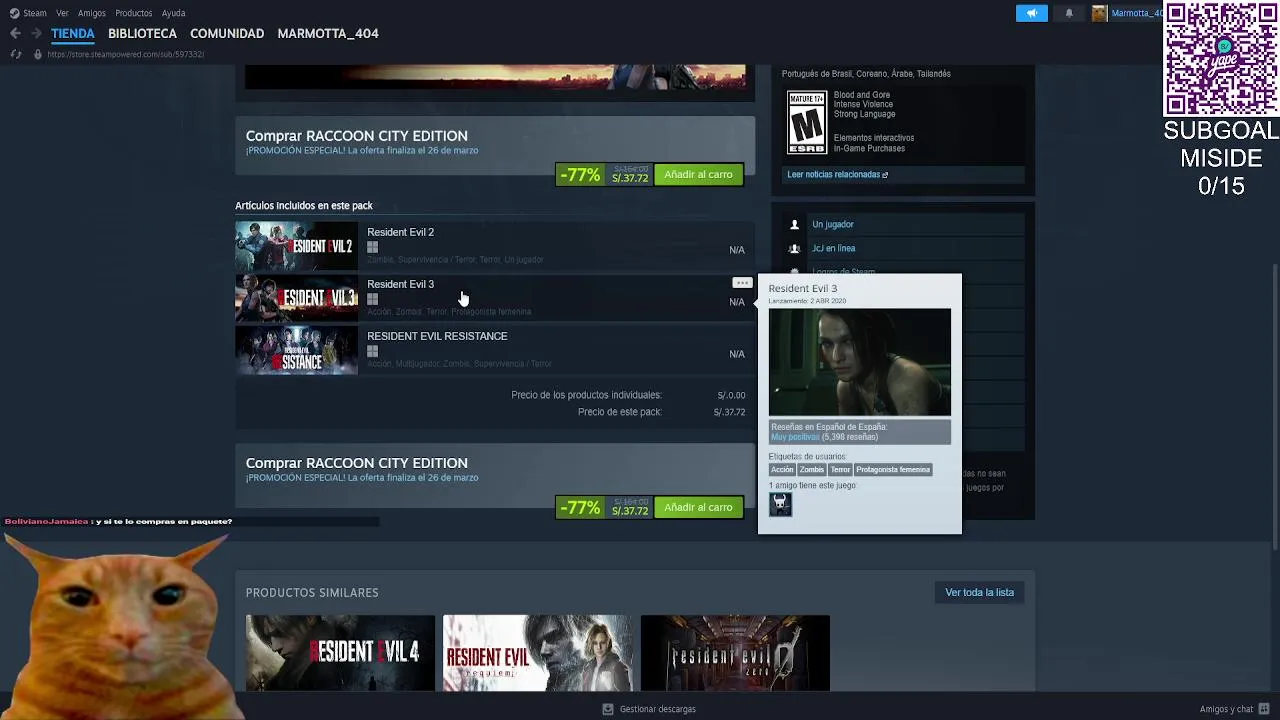Click the padlock icon beside the URL
This screenshot has width=1280, height=720.
pos(38,54)
